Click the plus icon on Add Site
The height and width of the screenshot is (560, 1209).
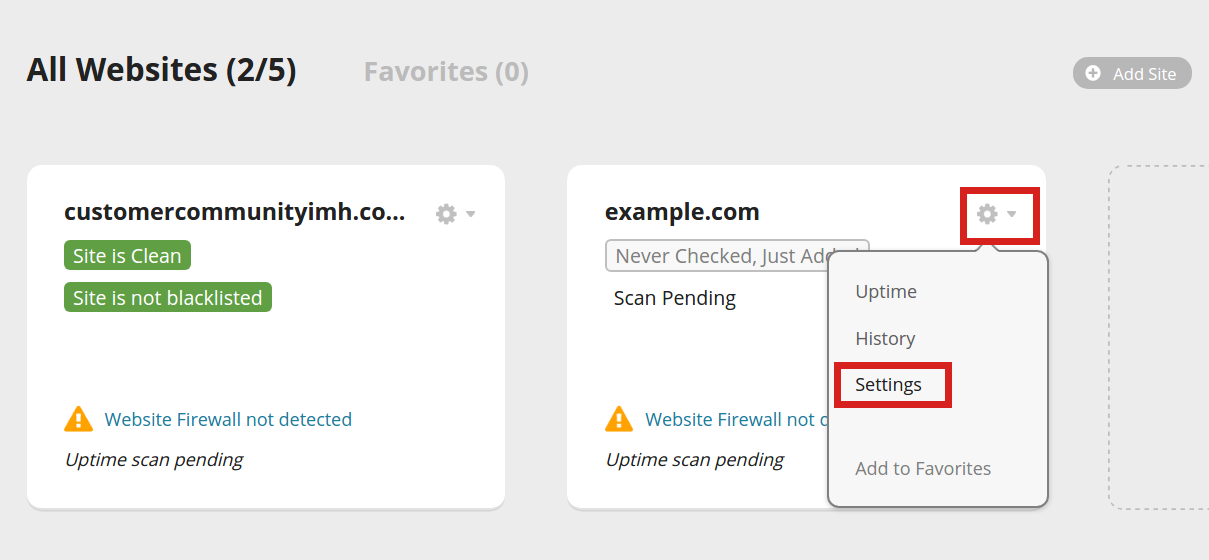1093,73
